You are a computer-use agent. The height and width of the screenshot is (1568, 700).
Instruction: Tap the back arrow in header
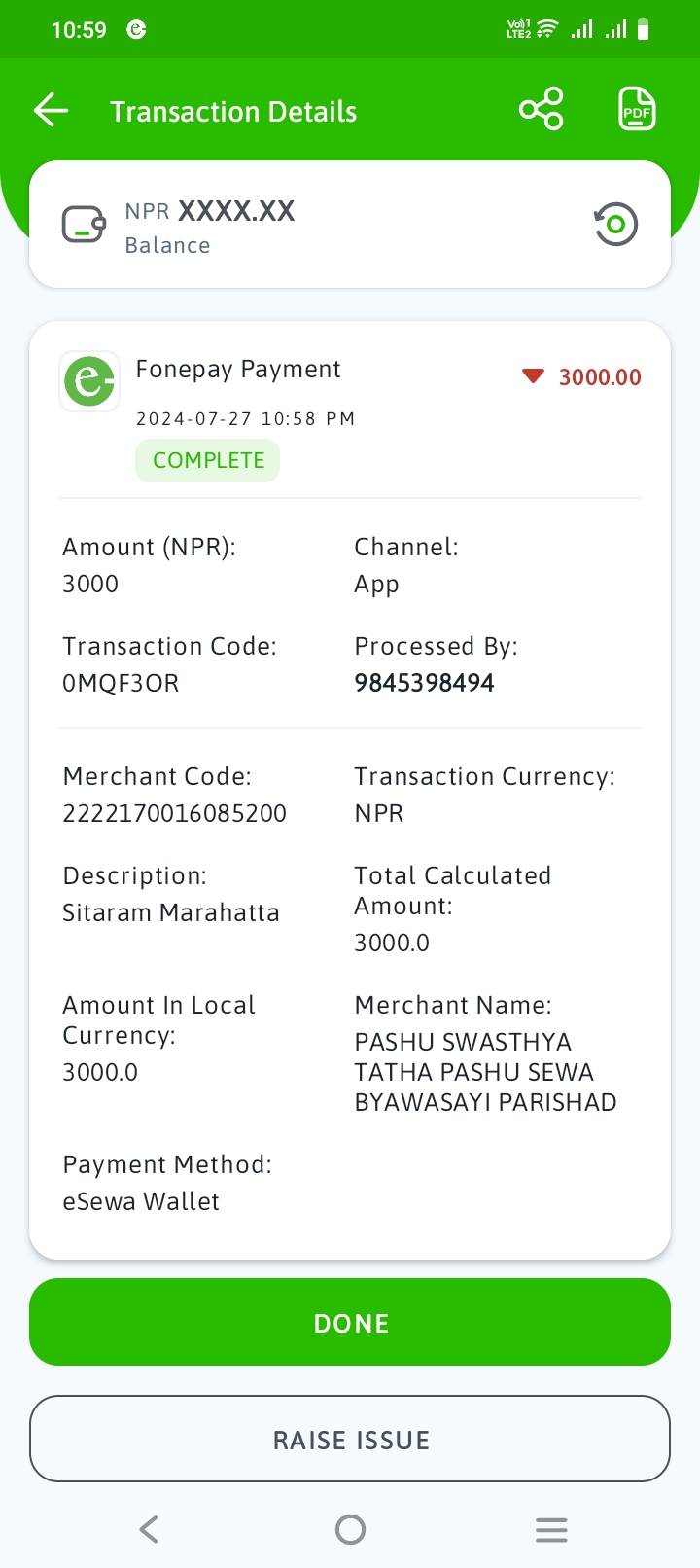click(x=52, y=110)
